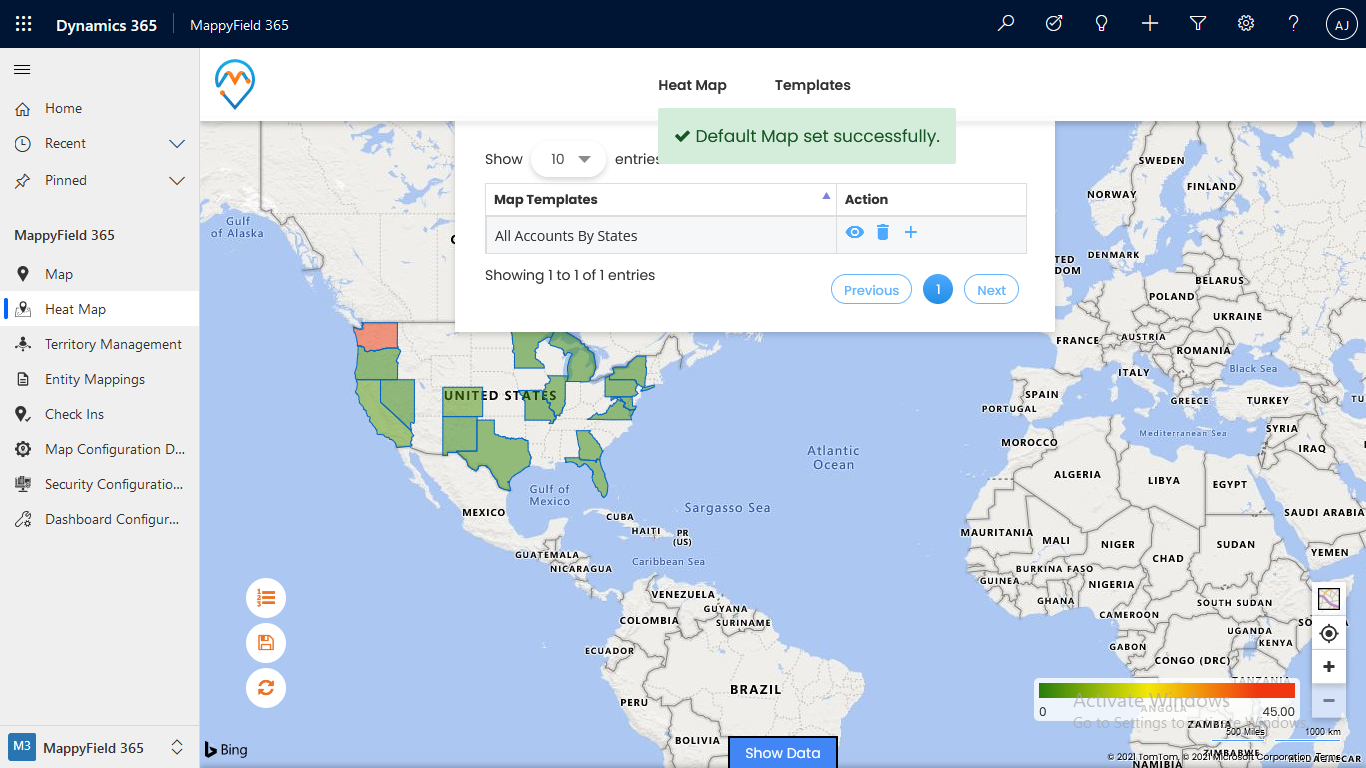Open Entity Mappings in sidebar

pos(100,379)
